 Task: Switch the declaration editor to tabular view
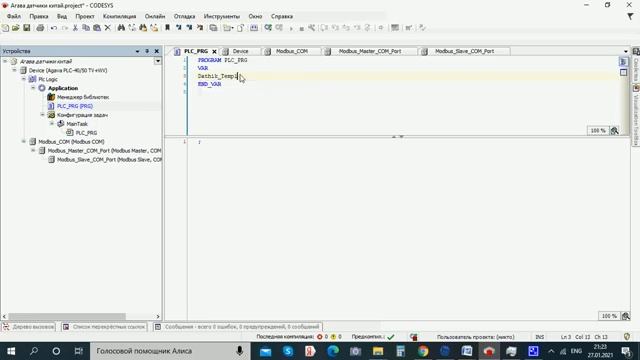(x=623, y=72)
